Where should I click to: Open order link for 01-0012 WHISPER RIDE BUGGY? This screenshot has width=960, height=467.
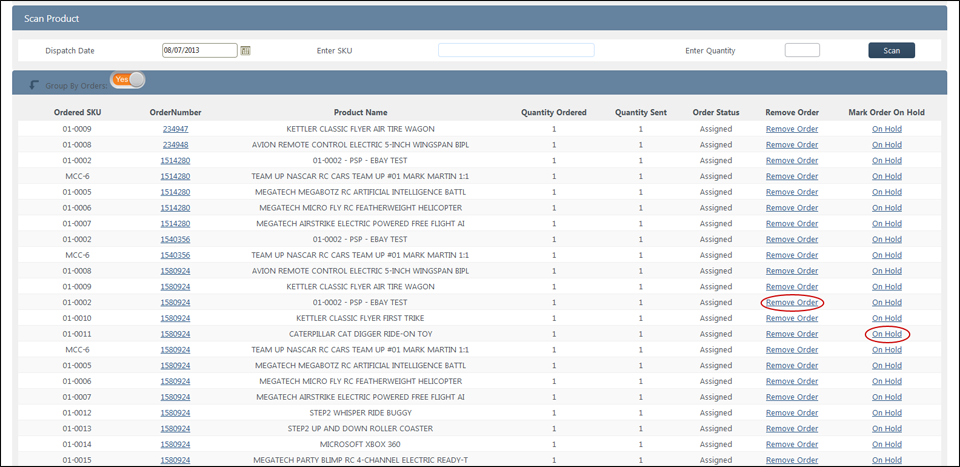175,413
